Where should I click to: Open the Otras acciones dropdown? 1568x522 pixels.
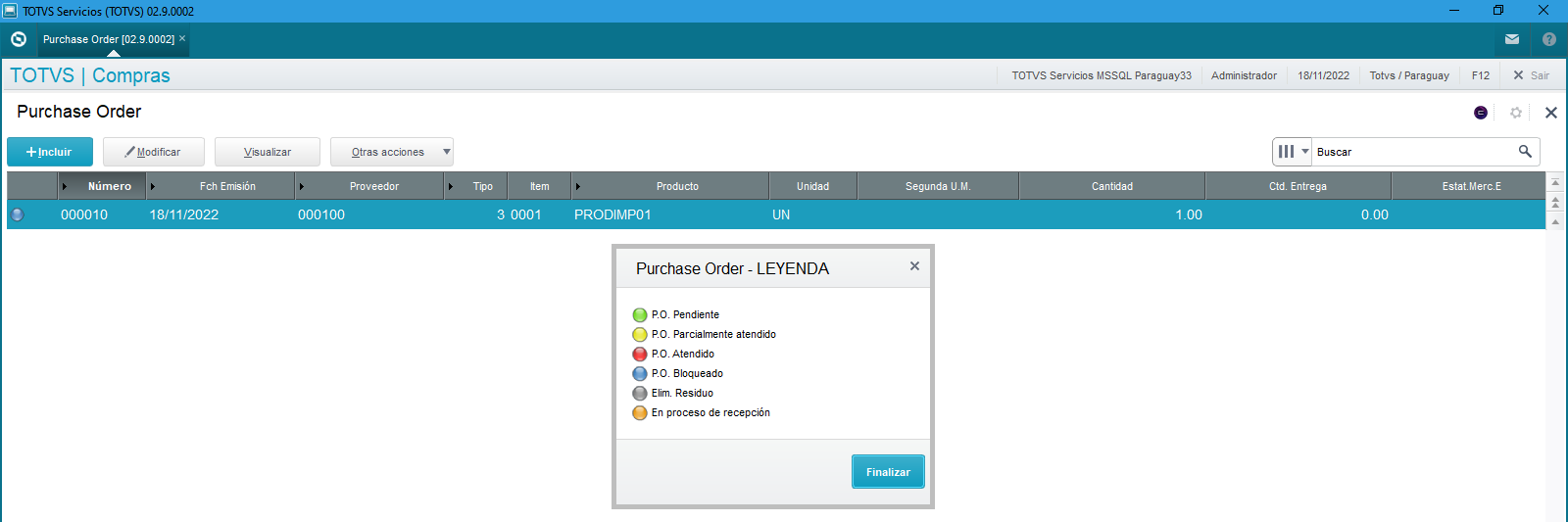click(x=392, y=152)
